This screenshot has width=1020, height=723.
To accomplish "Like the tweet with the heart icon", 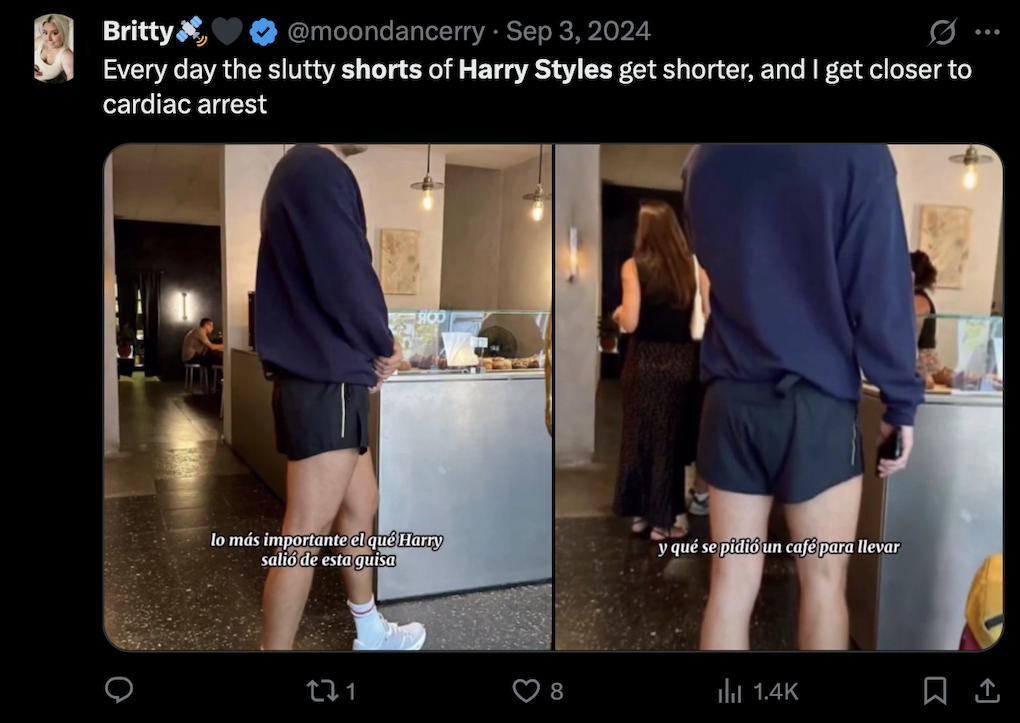I will tap(526, 690).
